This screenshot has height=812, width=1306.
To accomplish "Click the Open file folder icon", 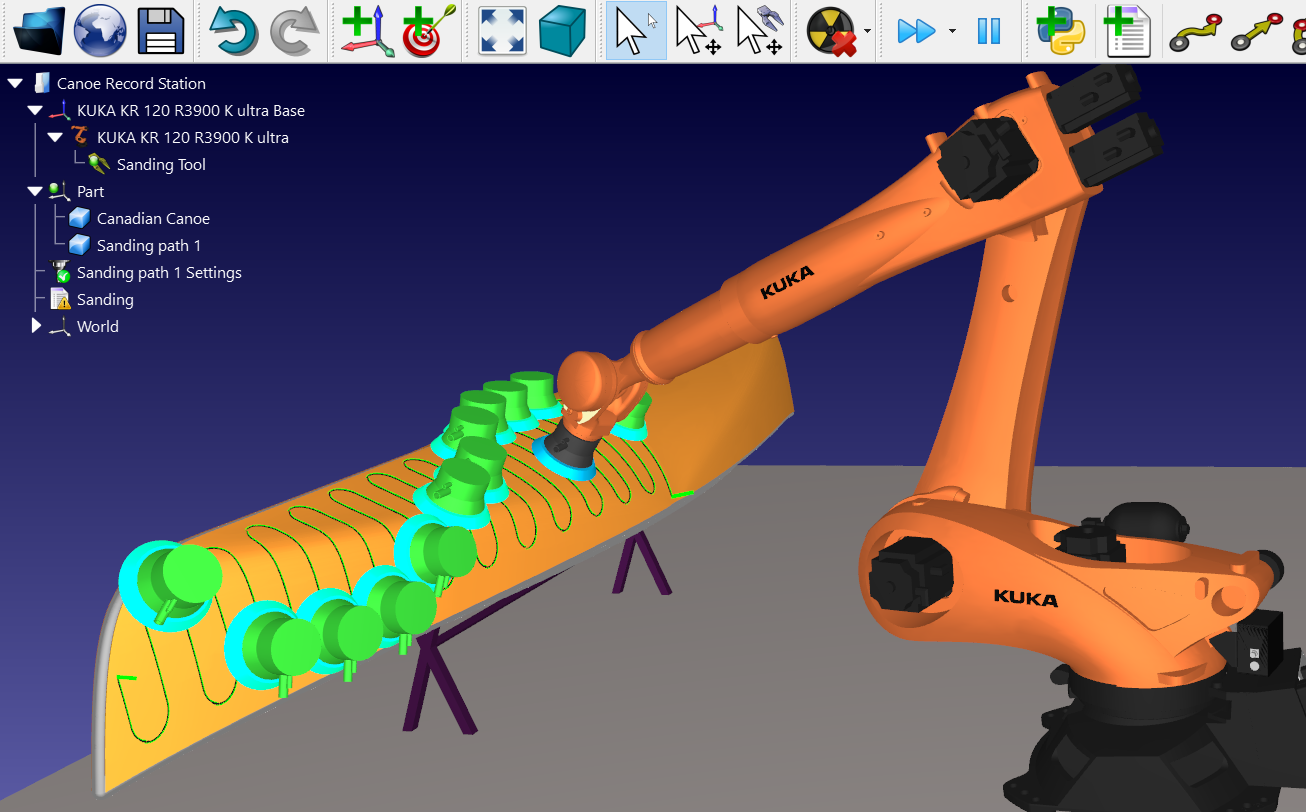I will click(x=39, y=31).
